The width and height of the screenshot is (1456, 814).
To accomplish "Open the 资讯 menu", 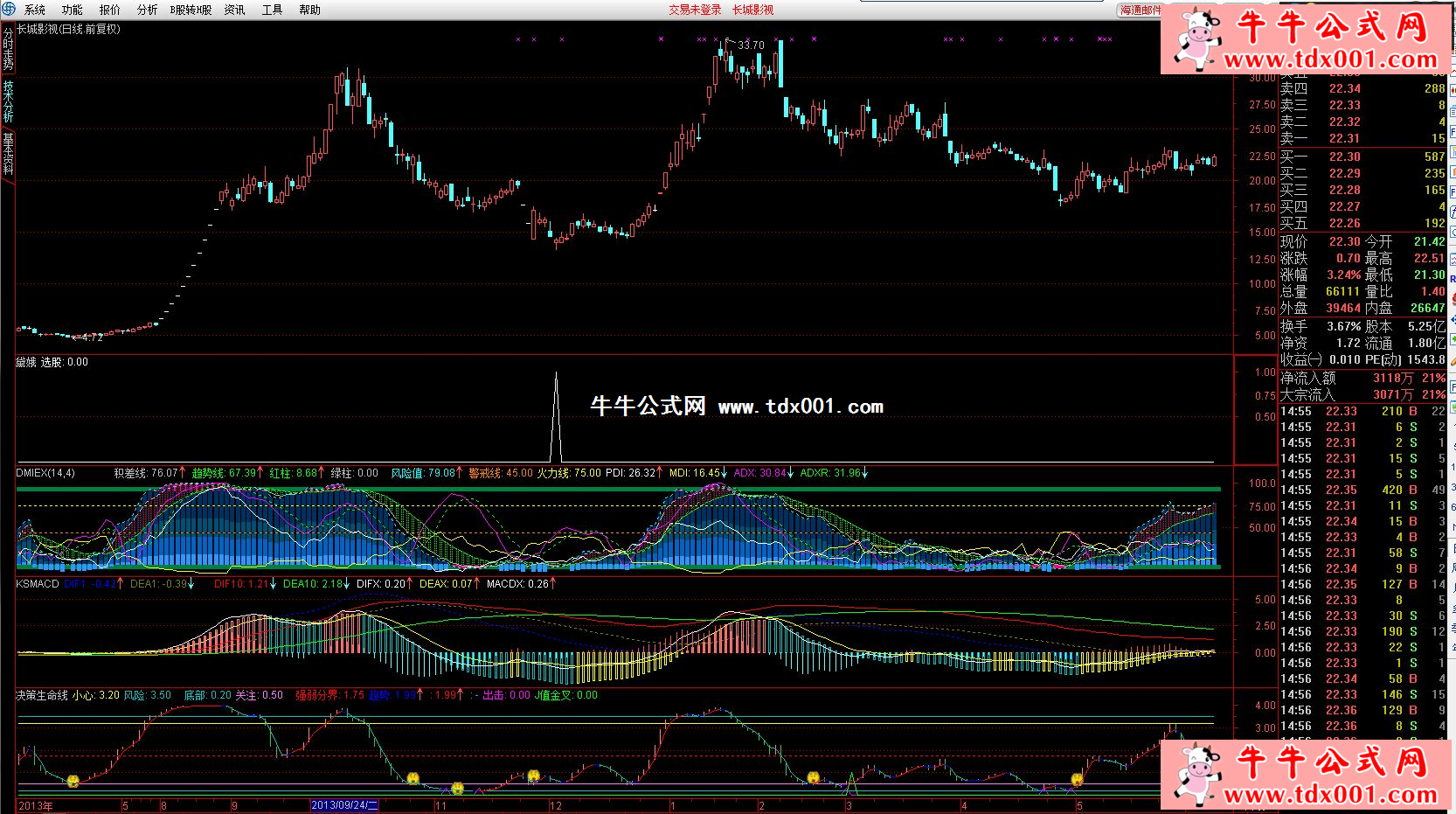I will click(234, 10).
